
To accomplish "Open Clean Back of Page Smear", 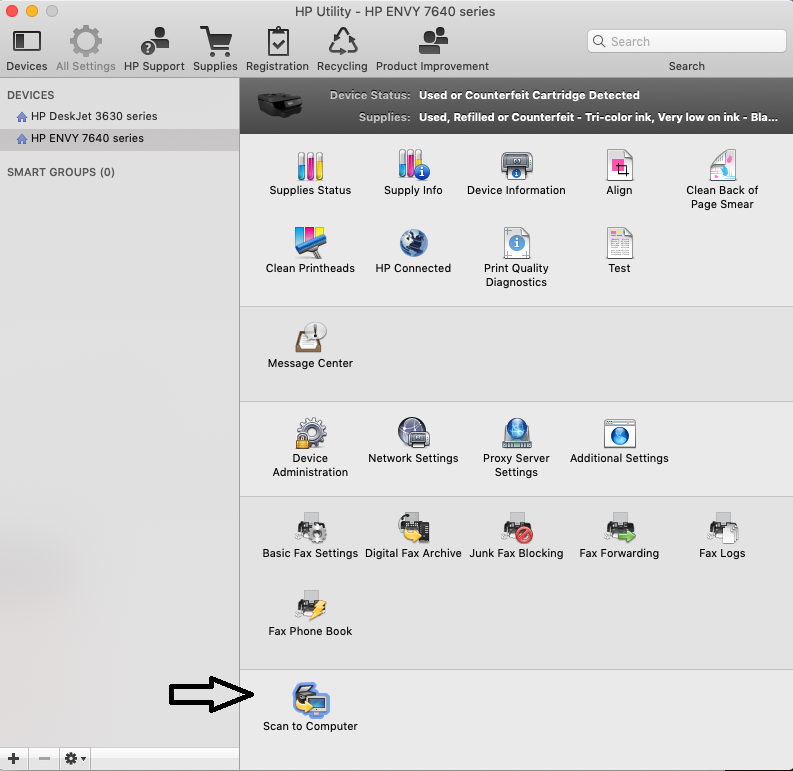I will 722,180.
